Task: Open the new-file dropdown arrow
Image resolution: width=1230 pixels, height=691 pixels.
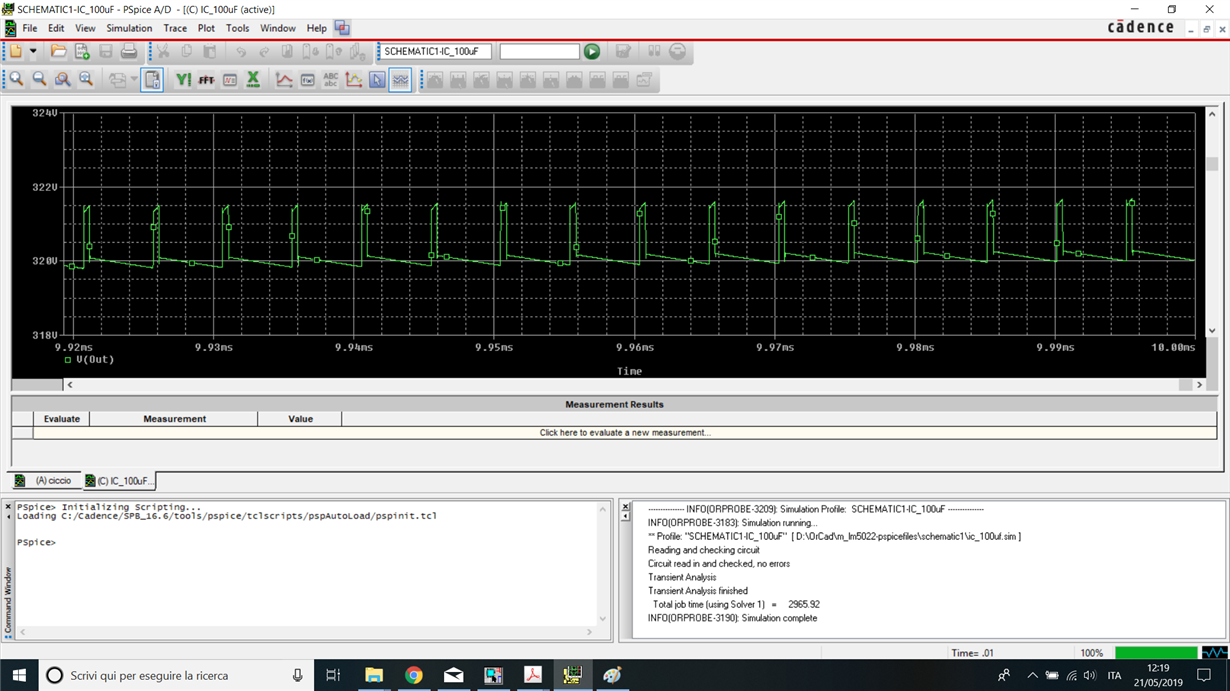Action: (33, 51)
